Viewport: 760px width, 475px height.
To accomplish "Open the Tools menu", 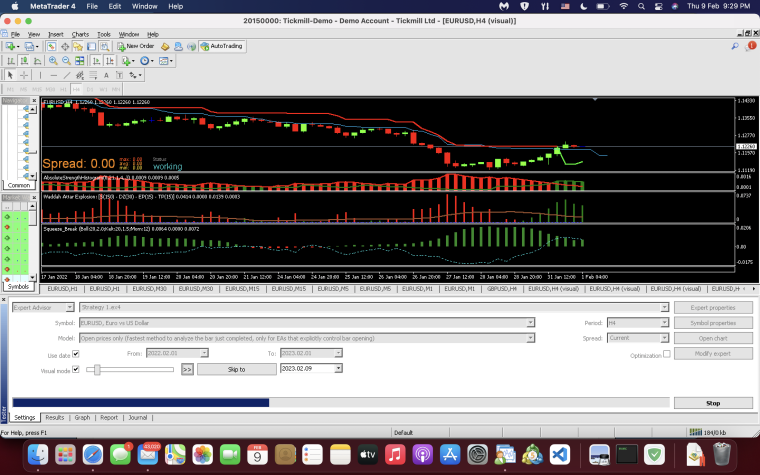I will point(104,34).
